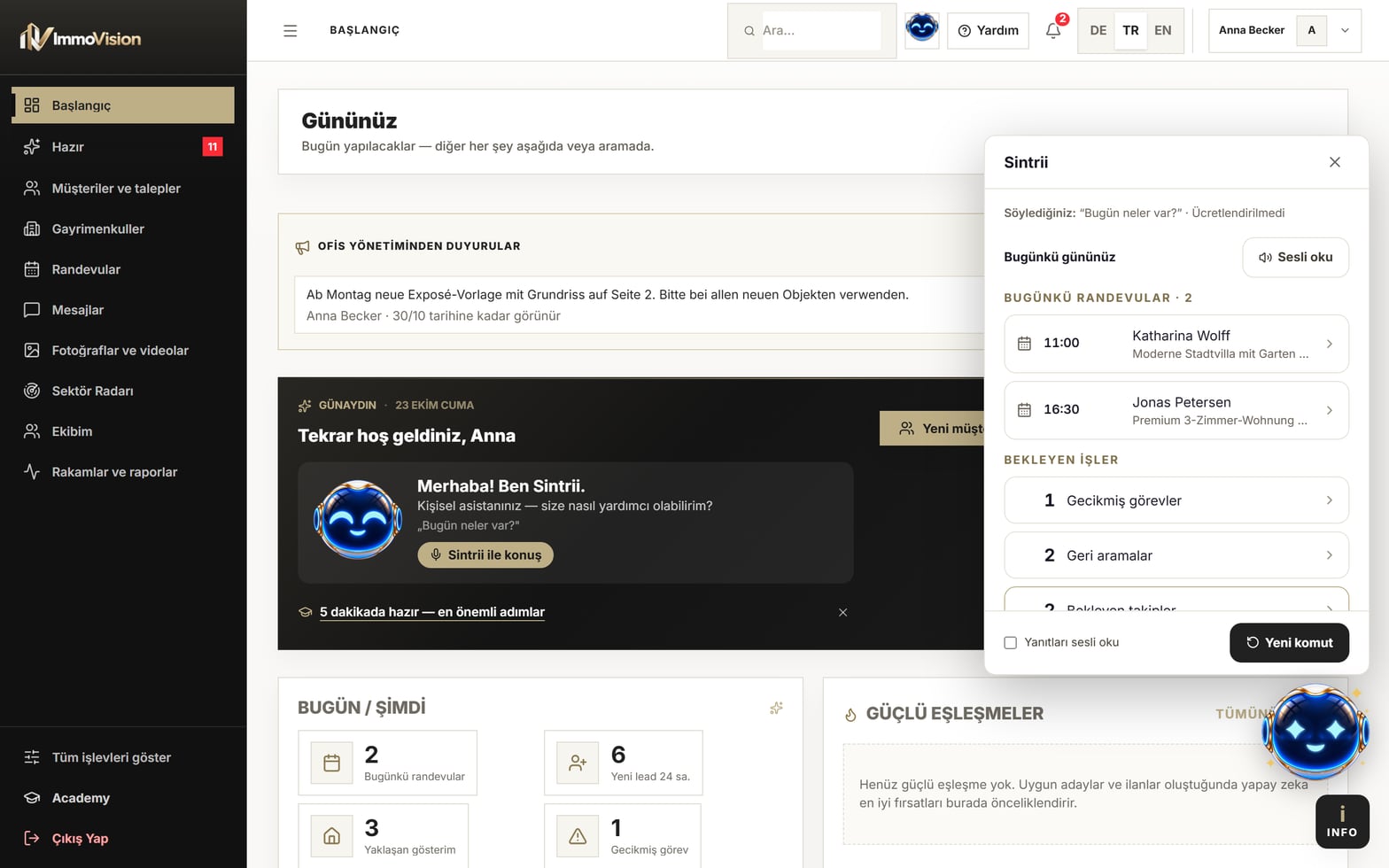Click the hamburger menu icon
Viewport: 1389px width, 868px height.
click(290, 31)
